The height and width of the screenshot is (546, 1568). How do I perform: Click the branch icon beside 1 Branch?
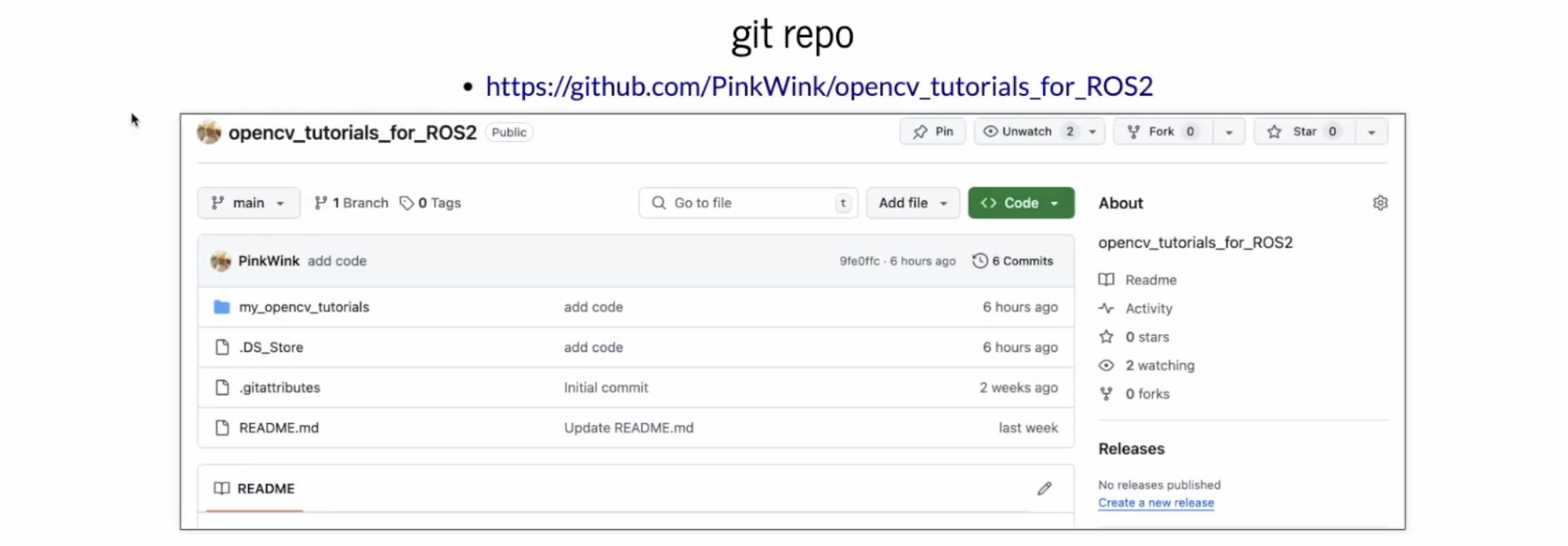click(321, 203)
